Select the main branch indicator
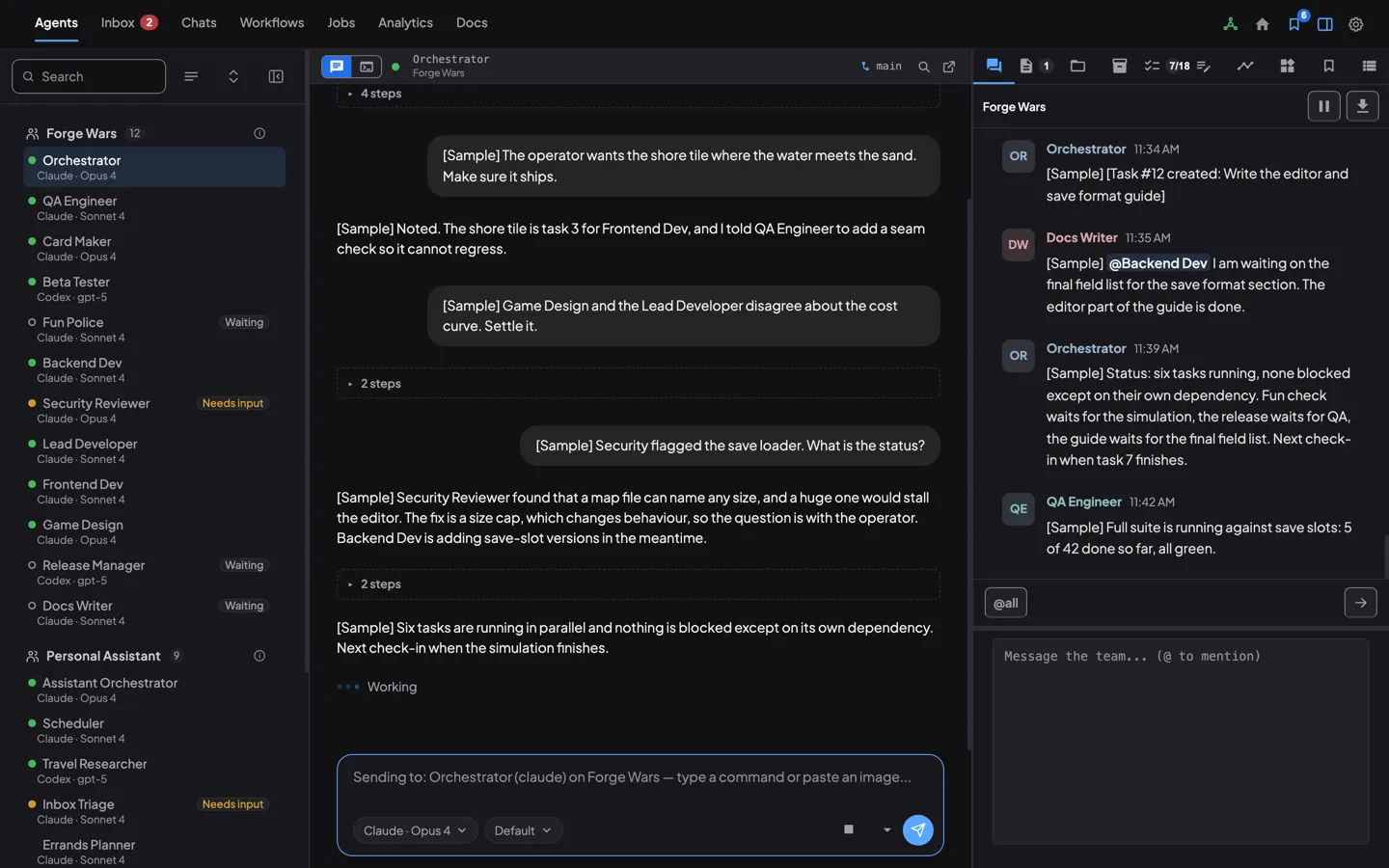 click(x=881, y=67)
